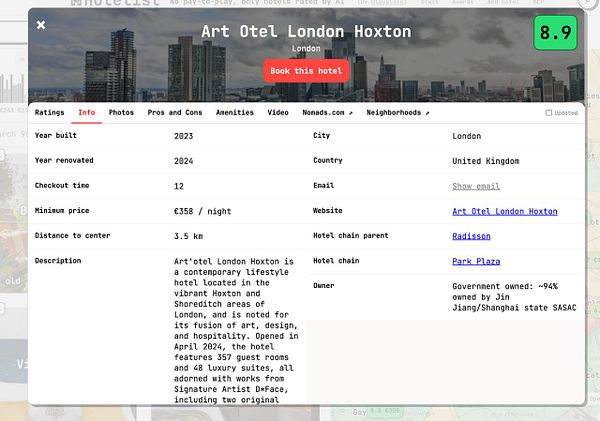Viewport: 600px width, 421px height.
Task: Click the distance value 3.5 km
Action: point(188,236)
